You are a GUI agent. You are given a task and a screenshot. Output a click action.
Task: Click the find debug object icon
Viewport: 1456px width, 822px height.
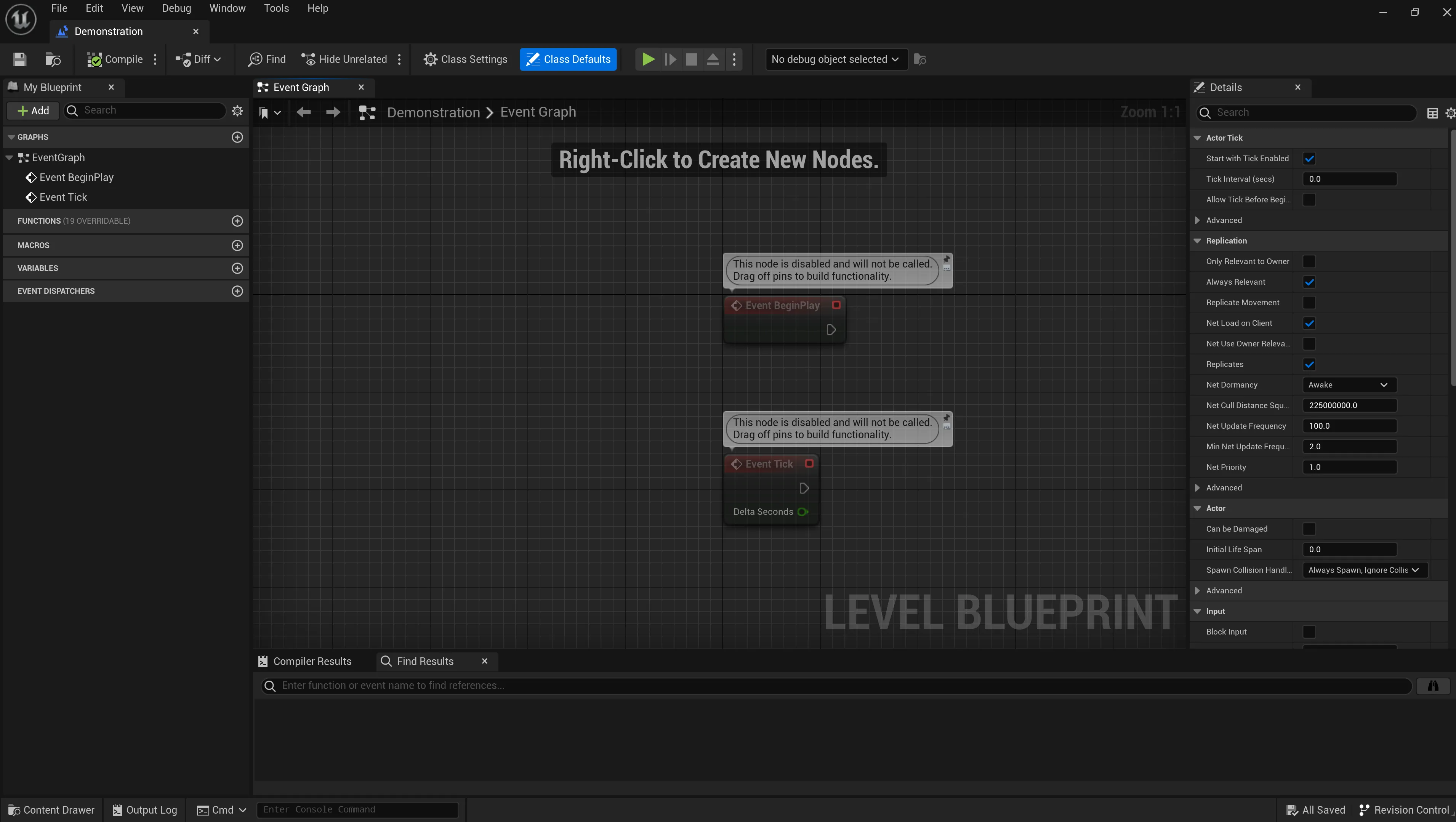click(920, 59)
